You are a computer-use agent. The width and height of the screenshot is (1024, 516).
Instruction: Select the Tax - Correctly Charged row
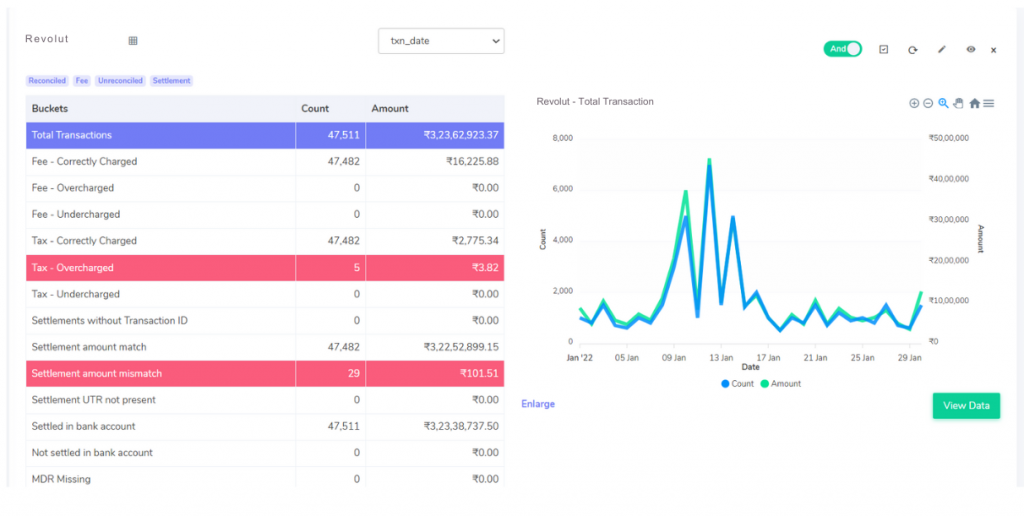(265, 242)
